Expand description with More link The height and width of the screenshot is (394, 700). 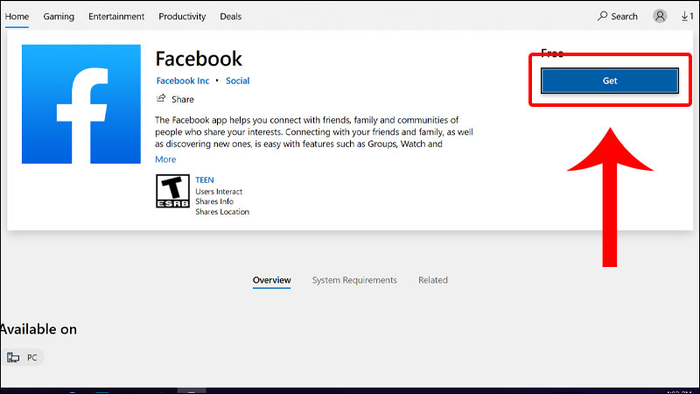(x=166, y=159)
